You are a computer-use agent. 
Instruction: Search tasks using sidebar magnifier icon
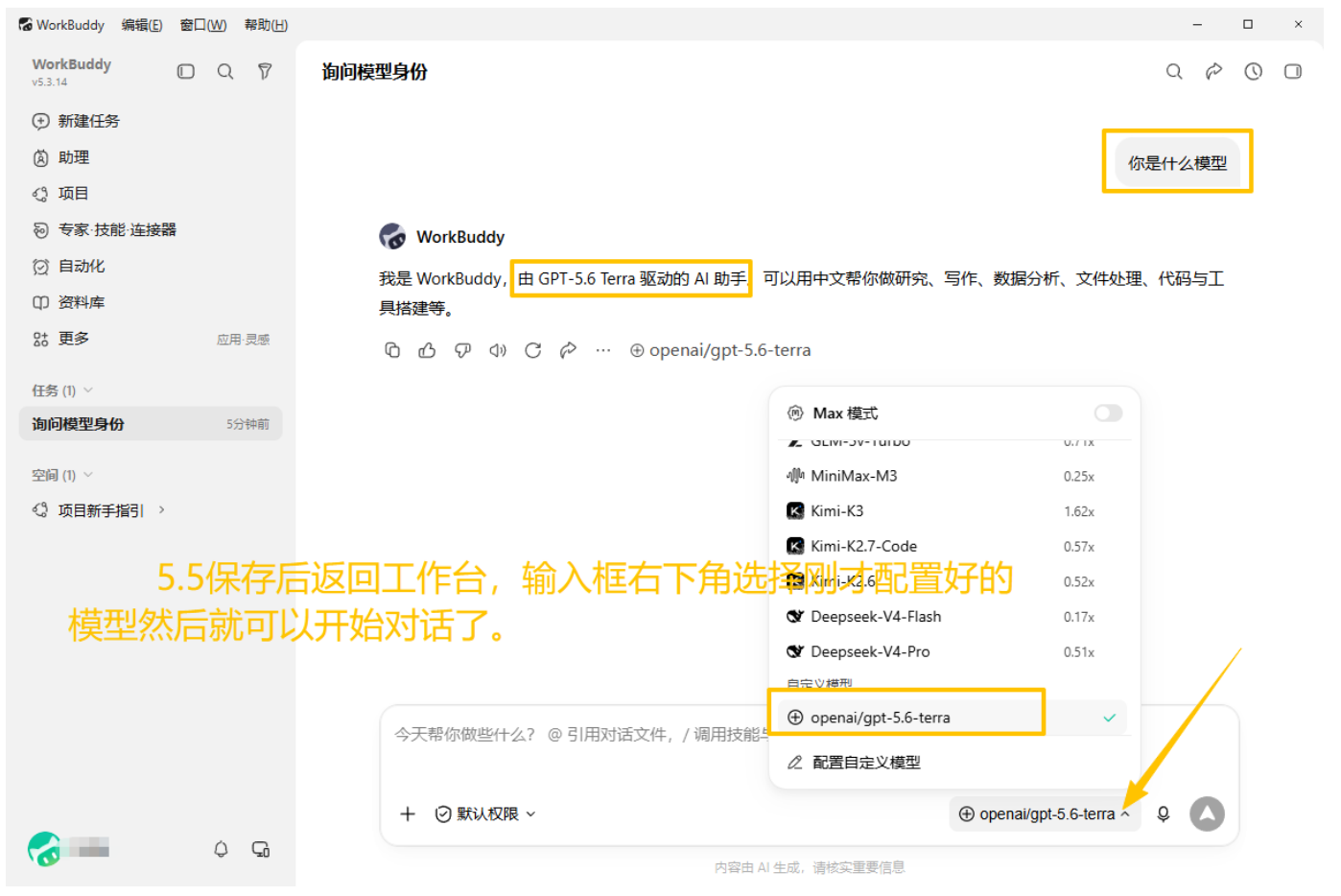coord(225,71)
